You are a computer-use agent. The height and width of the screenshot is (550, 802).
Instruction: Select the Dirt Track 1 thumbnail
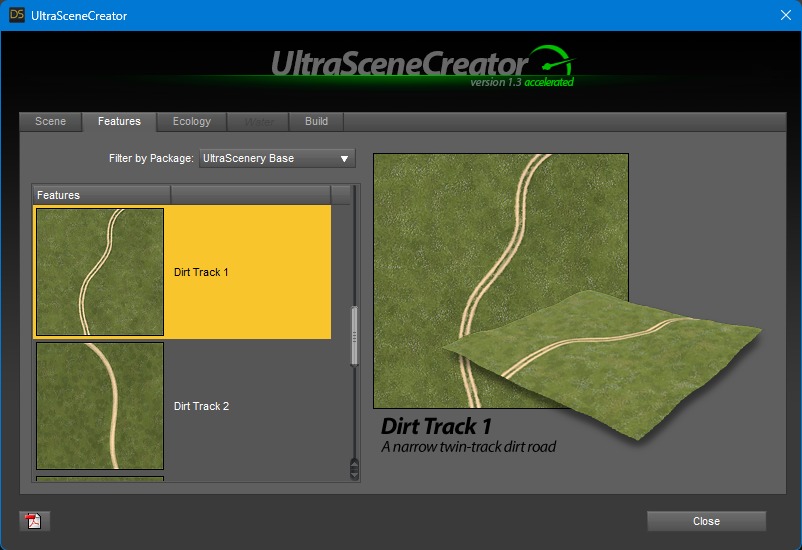click(100, 272)
